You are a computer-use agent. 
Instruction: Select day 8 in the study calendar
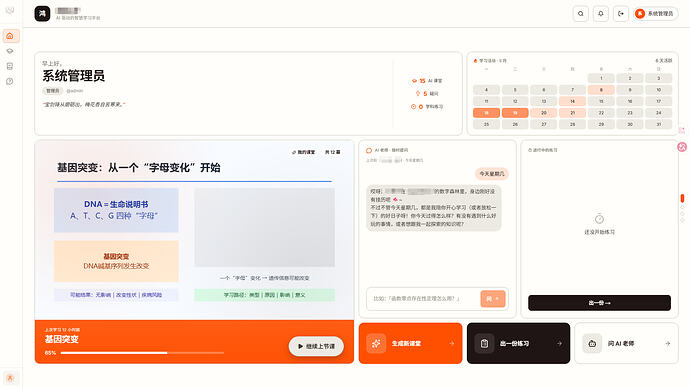pos(601,90)
